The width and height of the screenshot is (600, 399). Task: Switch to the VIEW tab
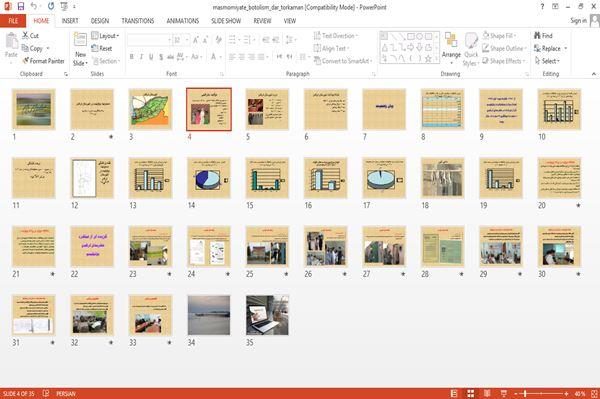pos(290,21)
